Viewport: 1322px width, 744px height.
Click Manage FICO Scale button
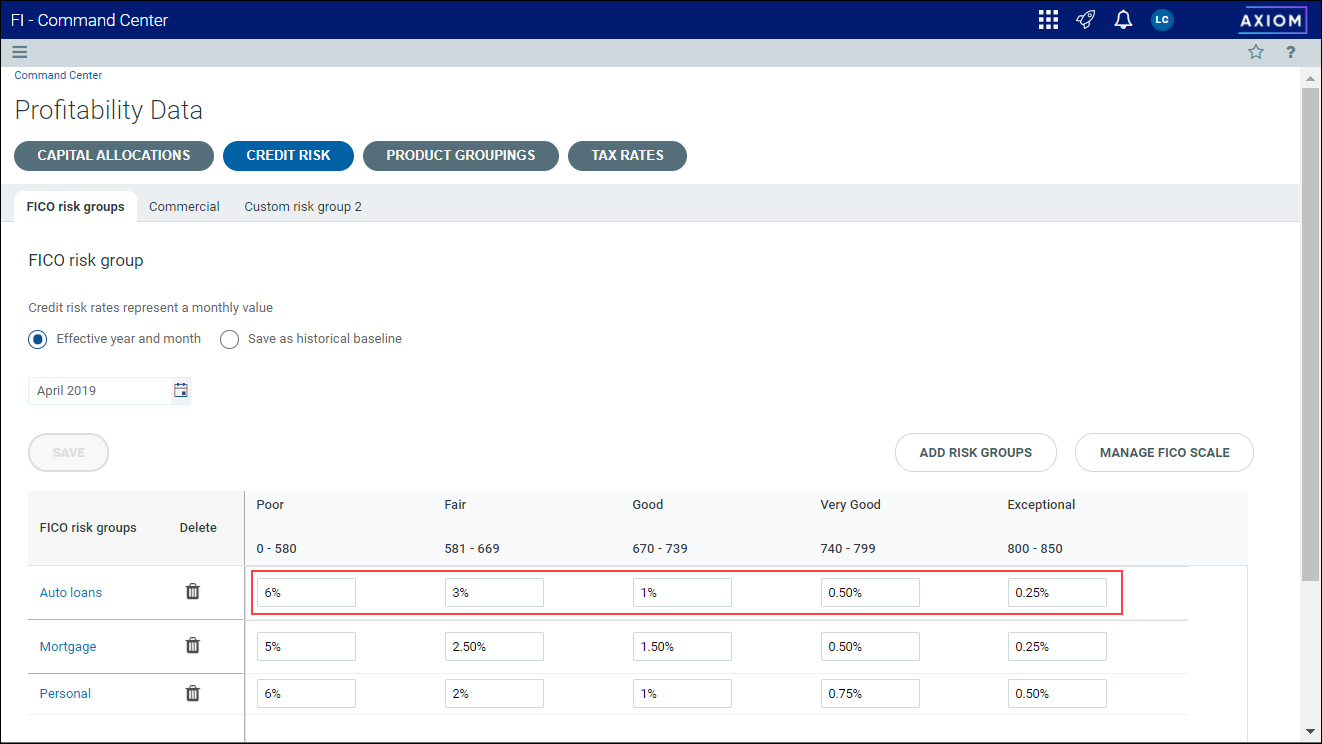pyautogui.click(x=1164, y=452)
